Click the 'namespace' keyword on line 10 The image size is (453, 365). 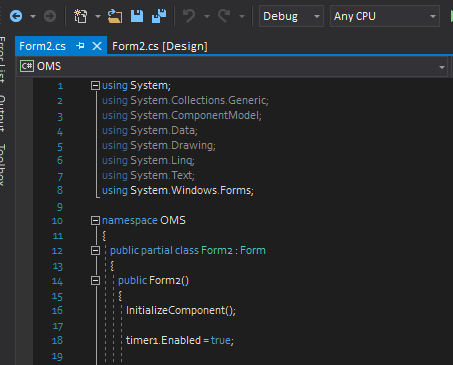[x=130, y=220]
